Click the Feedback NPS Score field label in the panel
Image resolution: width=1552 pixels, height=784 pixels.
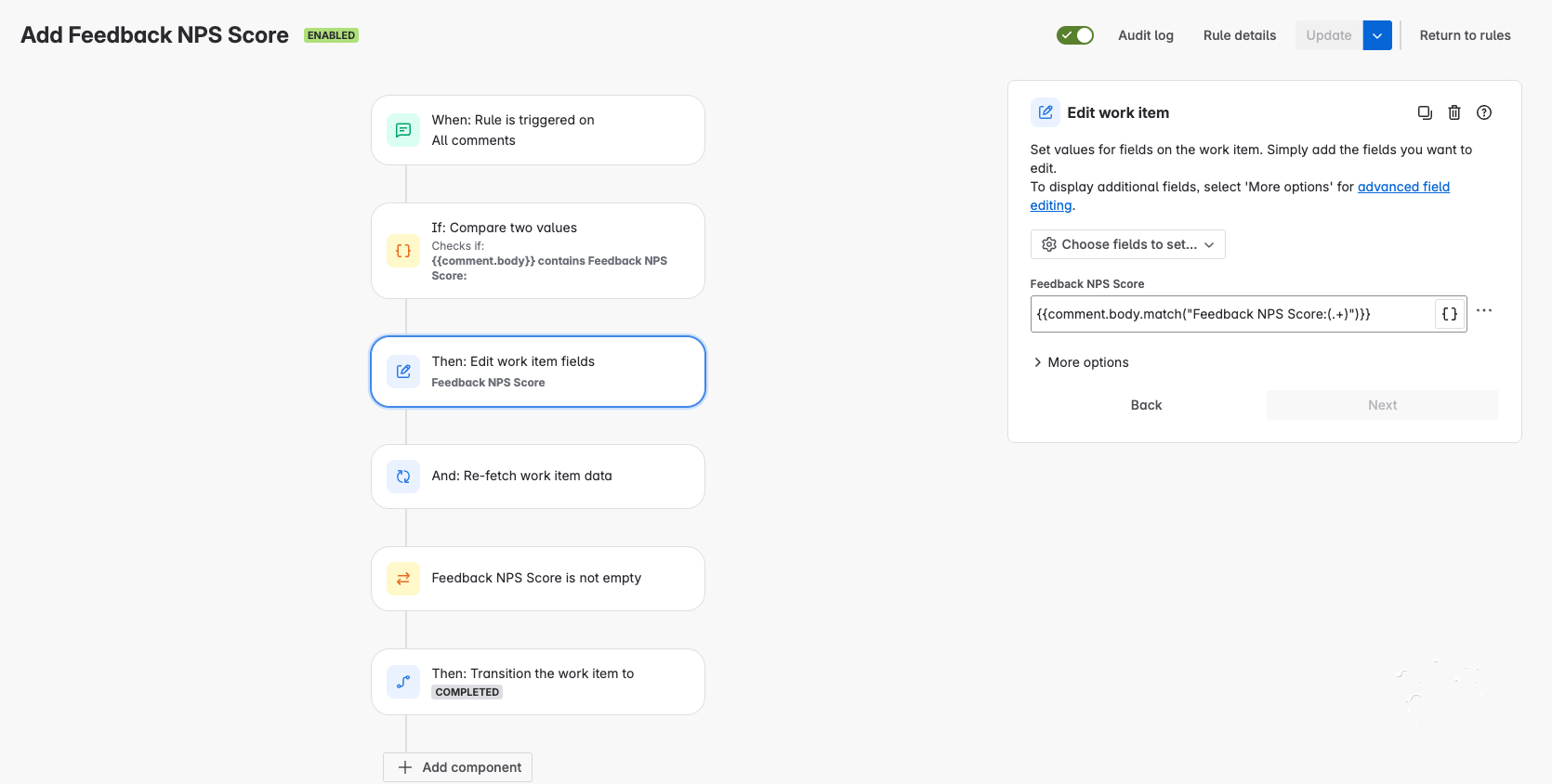tap(1087, 284)
